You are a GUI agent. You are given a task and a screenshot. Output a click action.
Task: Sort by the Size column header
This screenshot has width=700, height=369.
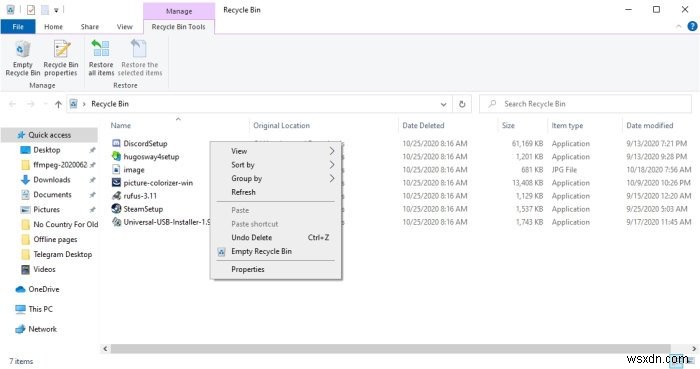pos(508,125)
